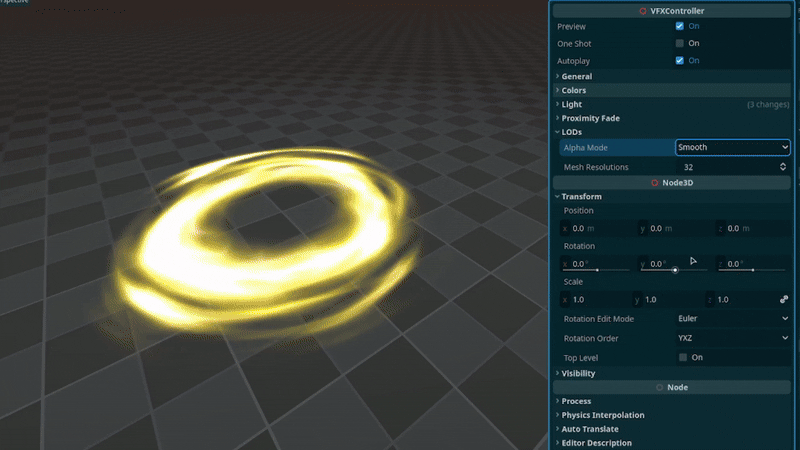Enable the Top Level checkbox
The image size is (800, 450).
683,357
